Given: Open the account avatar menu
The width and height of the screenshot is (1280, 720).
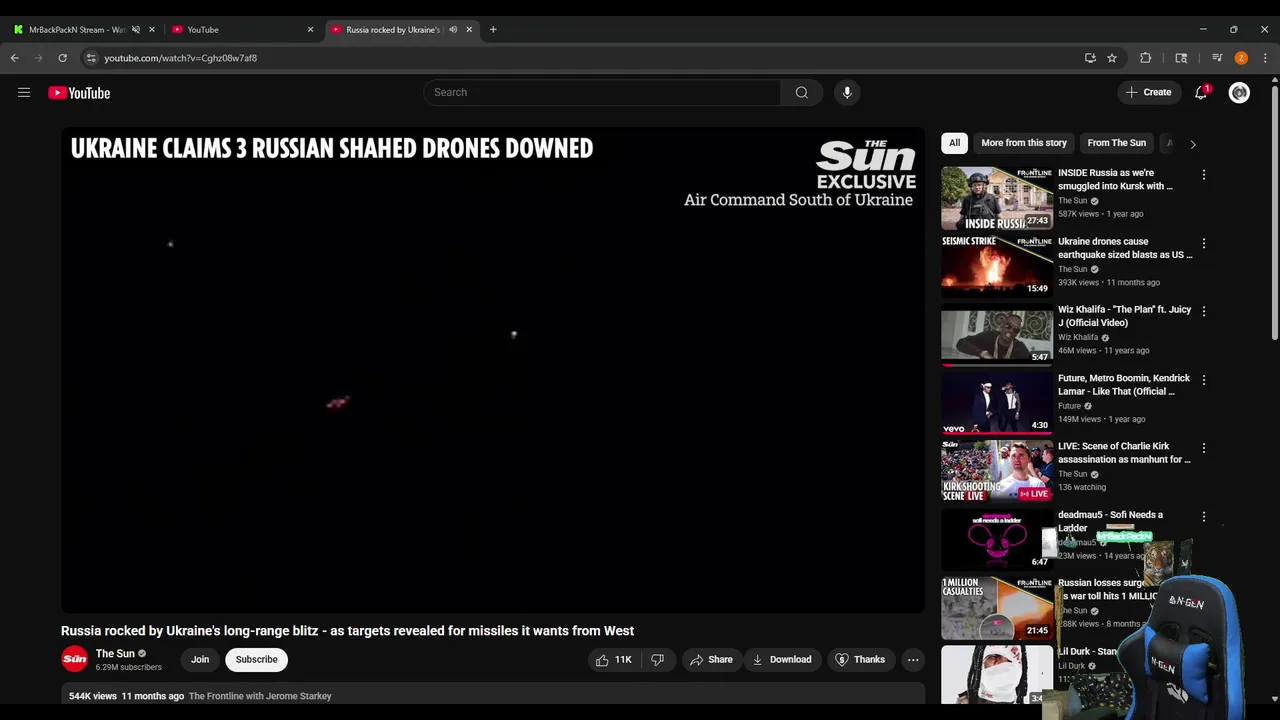Looking at the screenshot, I should 1239,93.
